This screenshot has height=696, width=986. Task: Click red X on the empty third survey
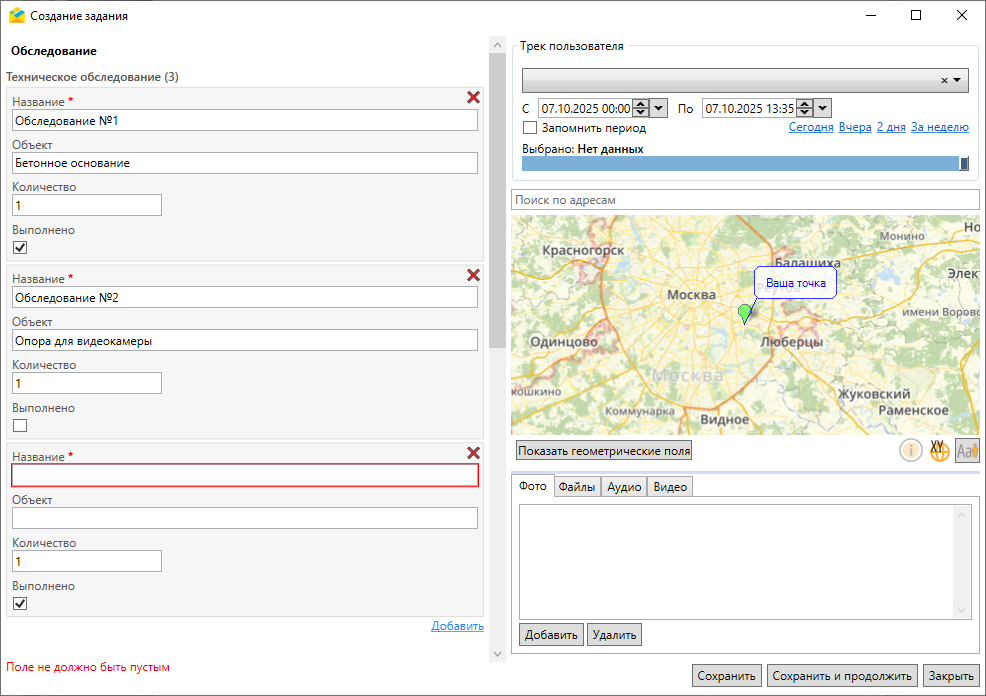point(473,453)
